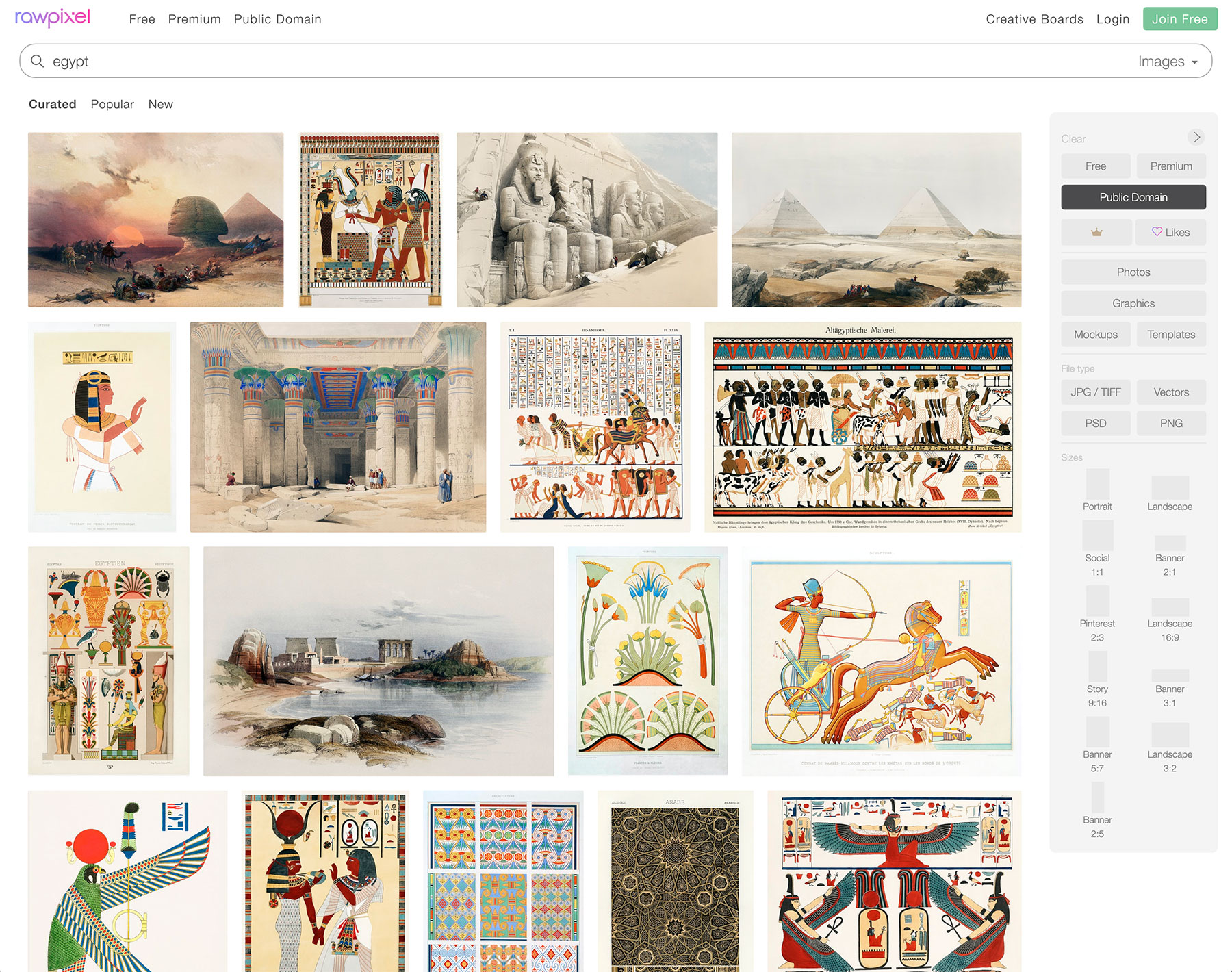1232x972 pixels.
Task: Filter results by Likes heart
Action: pos(1170,233)
